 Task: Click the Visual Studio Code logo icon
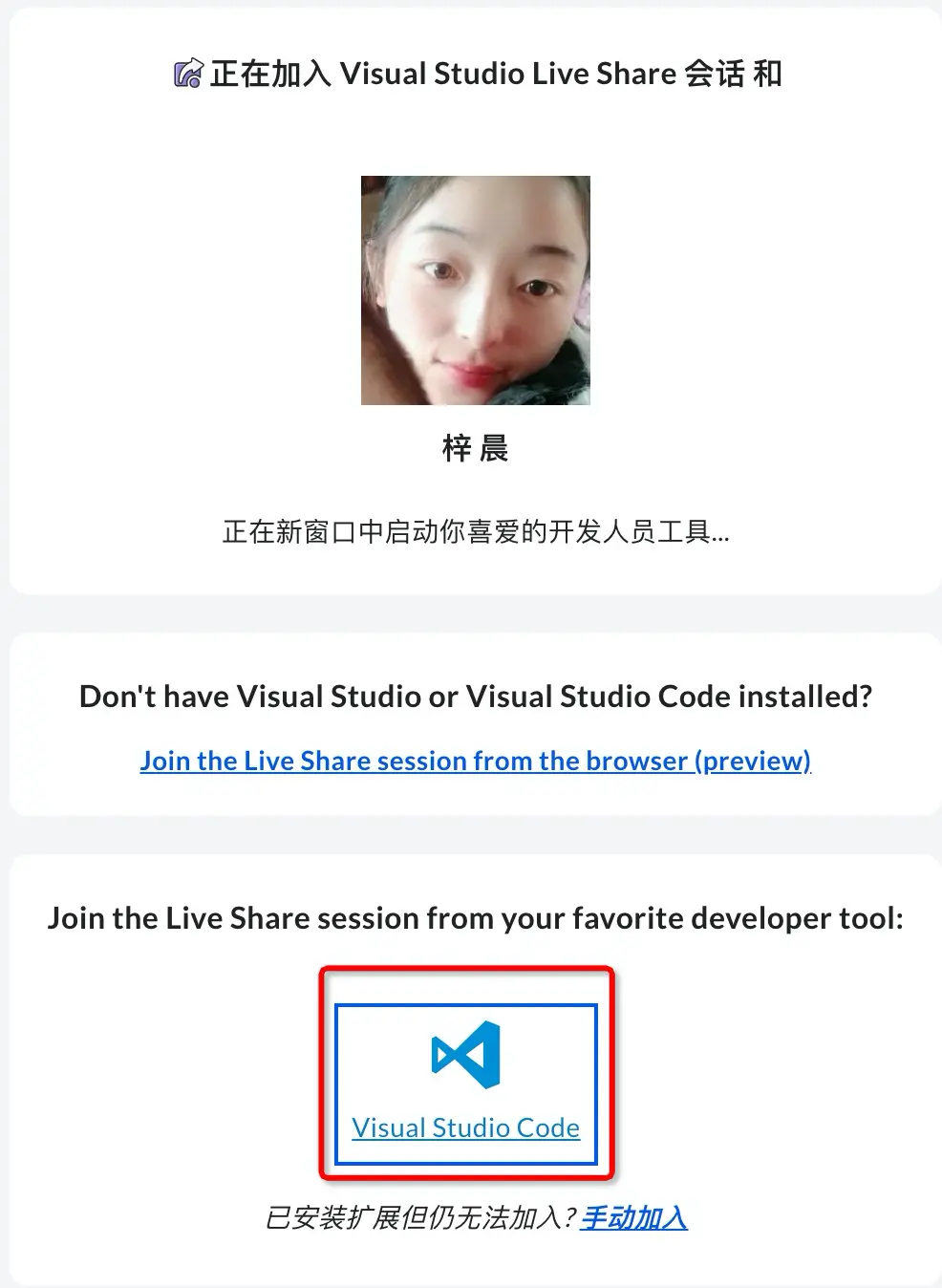click(x=466, y=1055)
